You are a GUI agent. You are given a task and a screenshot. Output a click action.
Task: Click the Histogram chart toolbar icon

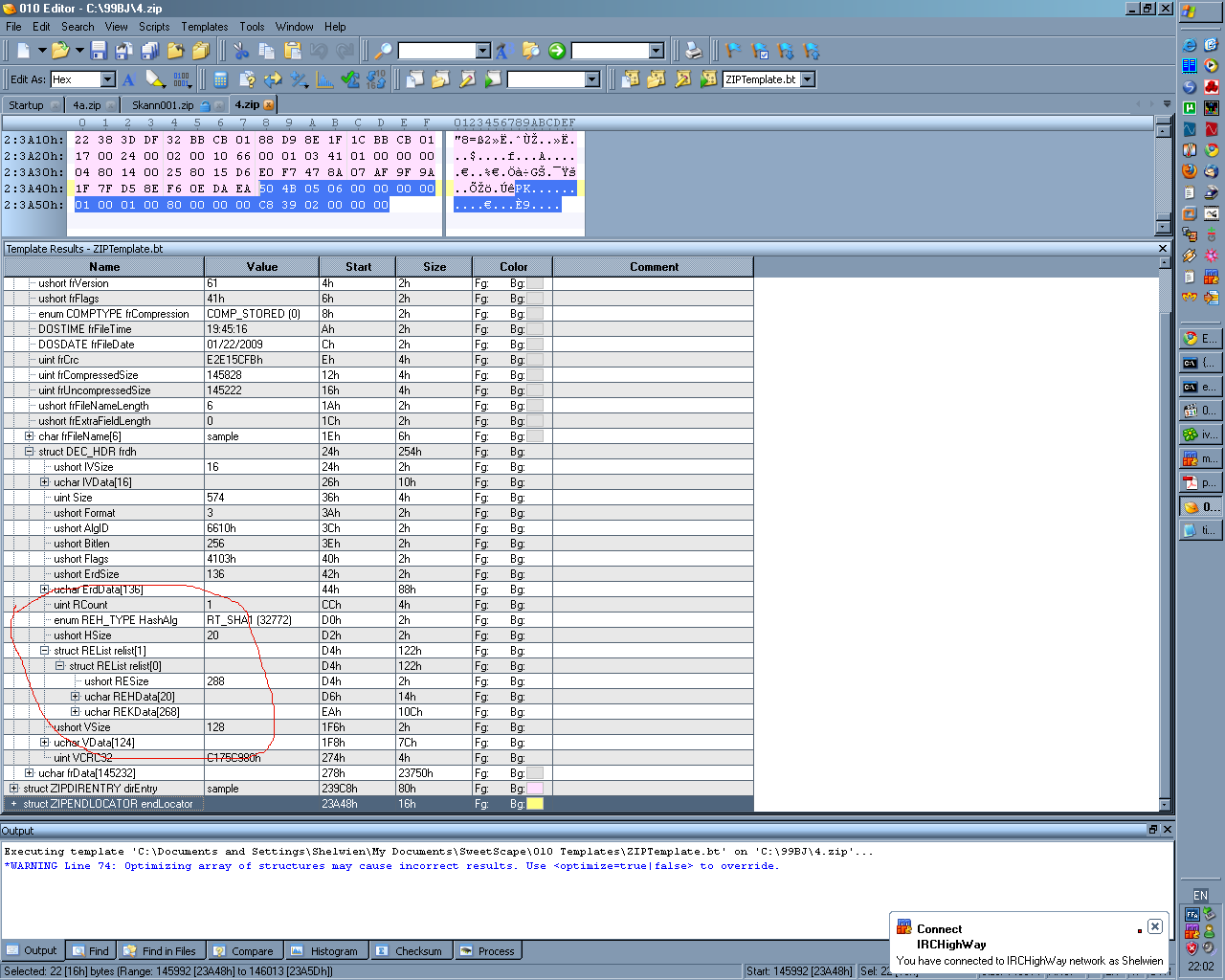click(x=324, y=79)
